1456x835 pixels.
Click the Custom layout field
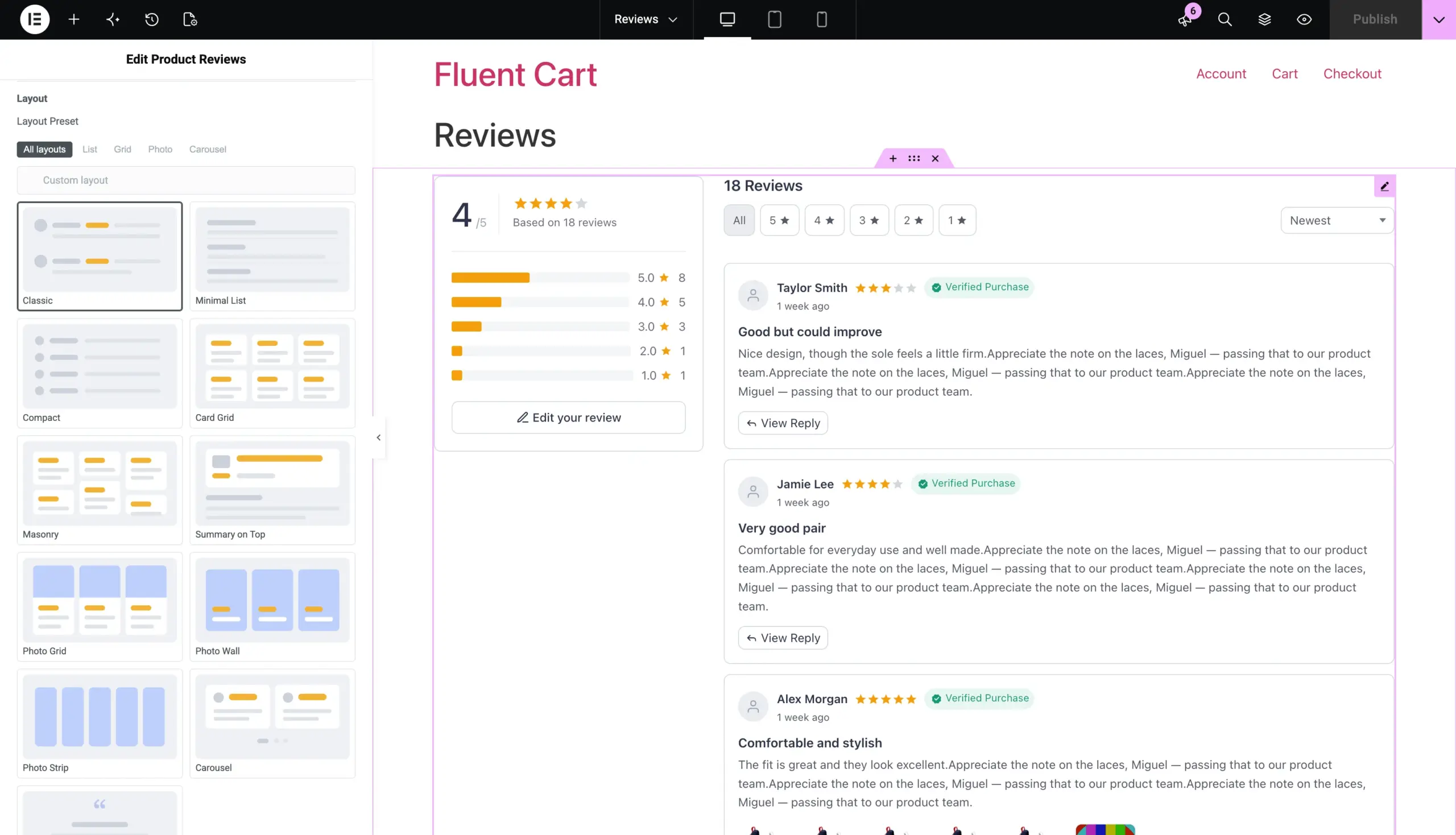click(186, 180)
